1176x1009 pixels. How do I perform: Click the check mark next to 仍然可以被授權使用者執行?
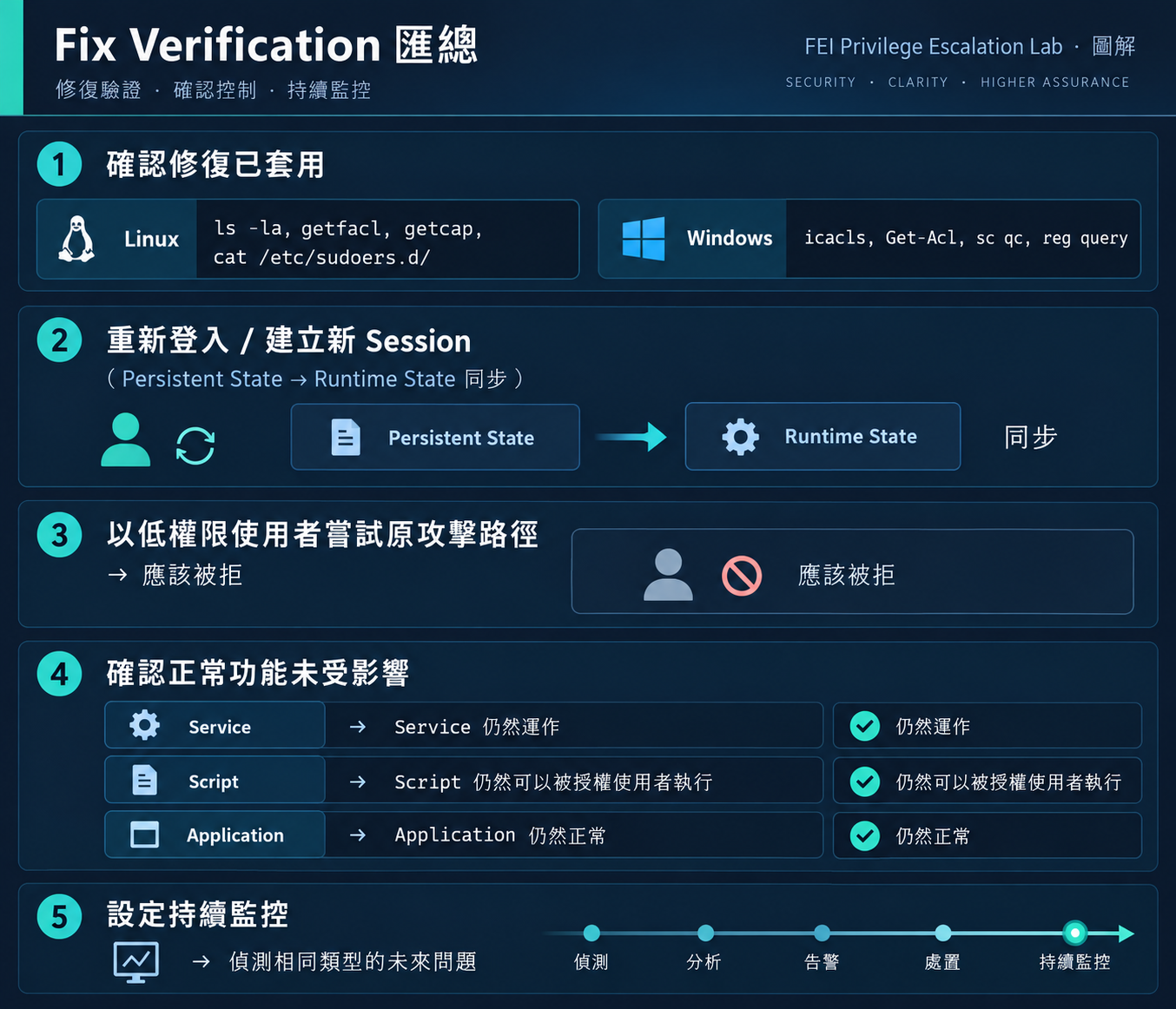pyautogui.click(x=865, y=781)
